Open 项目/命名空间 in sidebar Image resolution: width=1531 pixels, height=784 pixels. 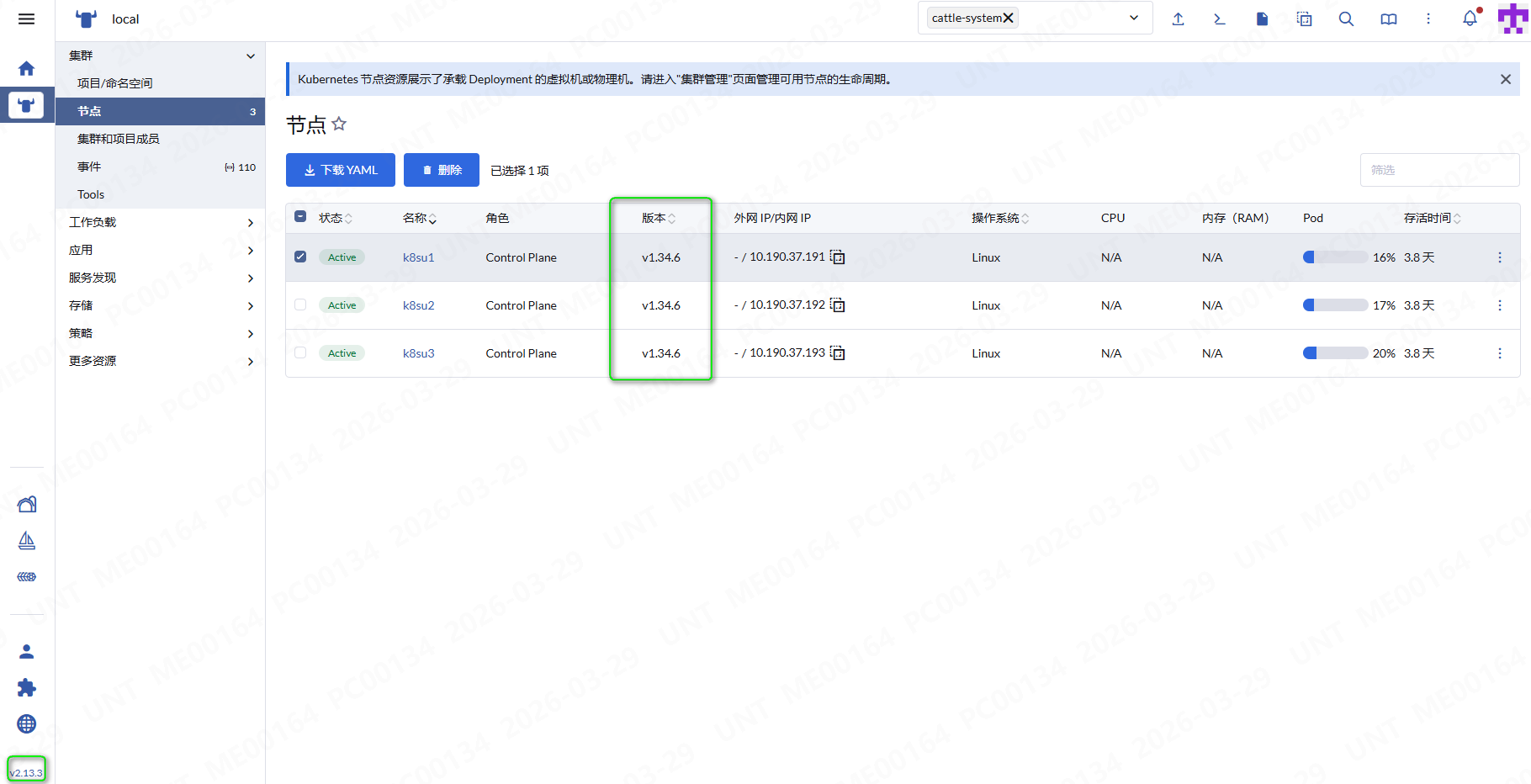click(115, 83)
